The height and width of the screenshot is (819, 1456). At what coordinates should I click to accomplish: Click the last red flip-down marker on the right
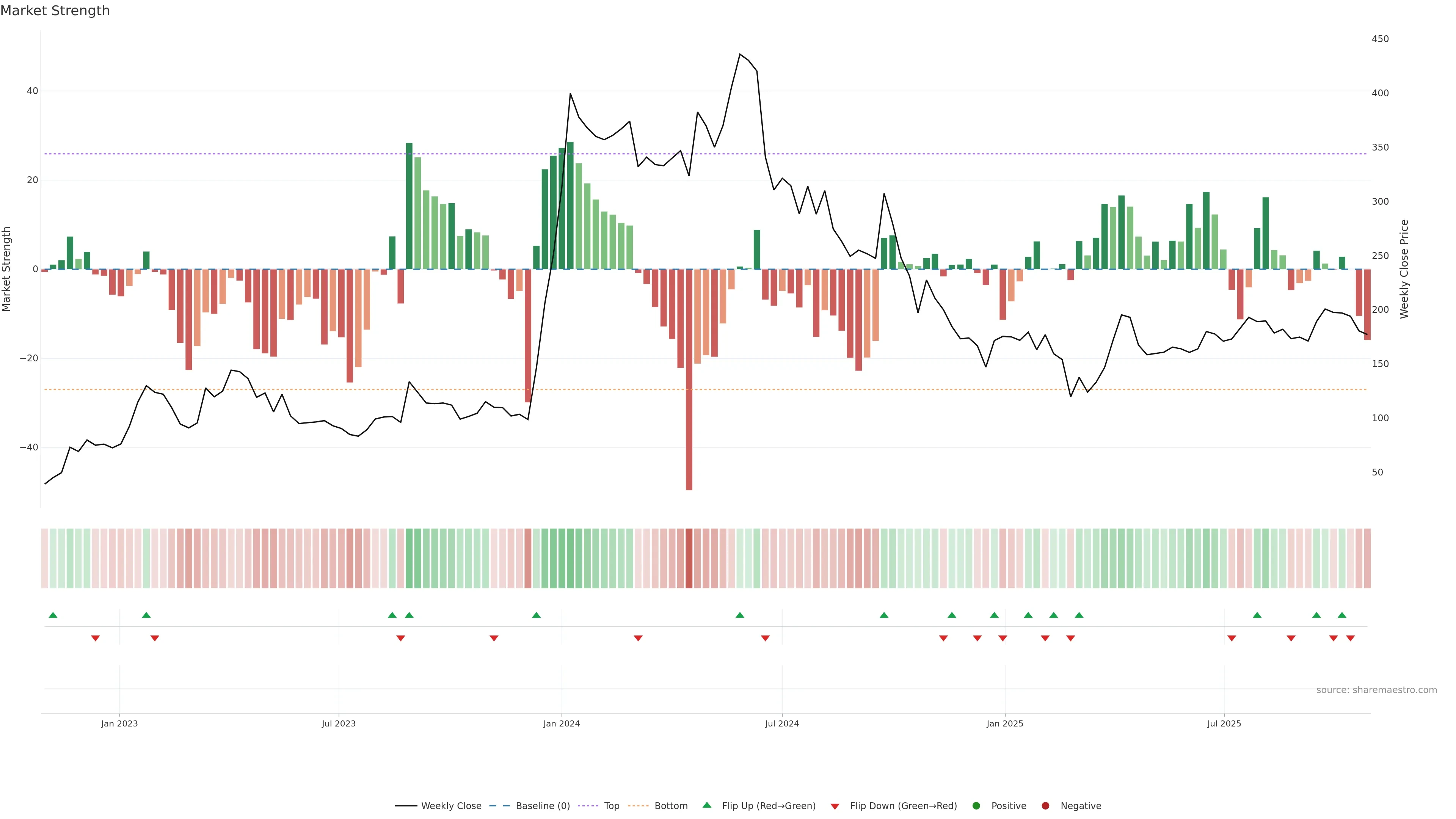(1350, 638)
